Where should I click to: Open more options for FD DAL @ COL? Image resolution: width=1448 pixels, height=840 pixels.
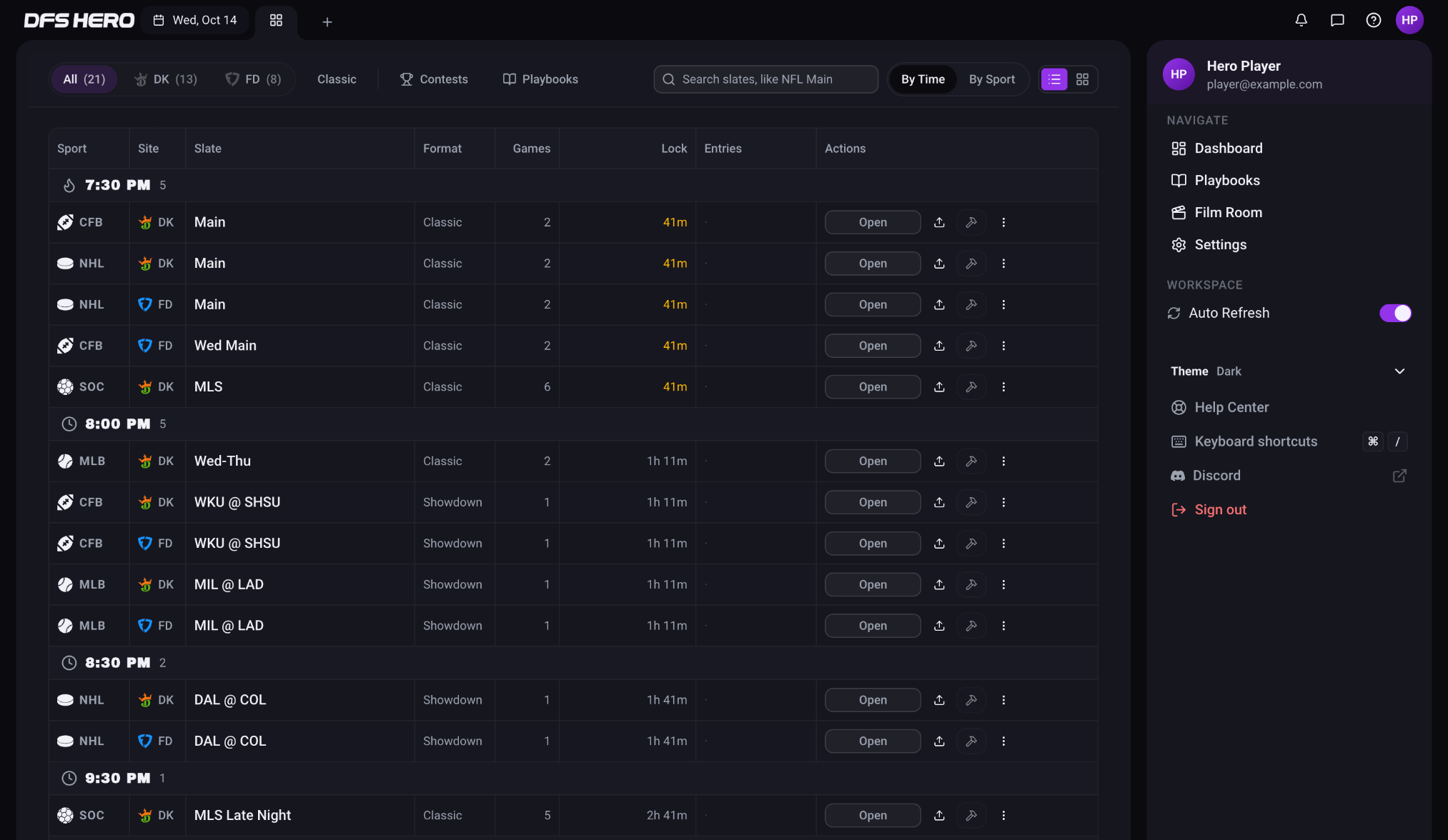coord(1003,741)
